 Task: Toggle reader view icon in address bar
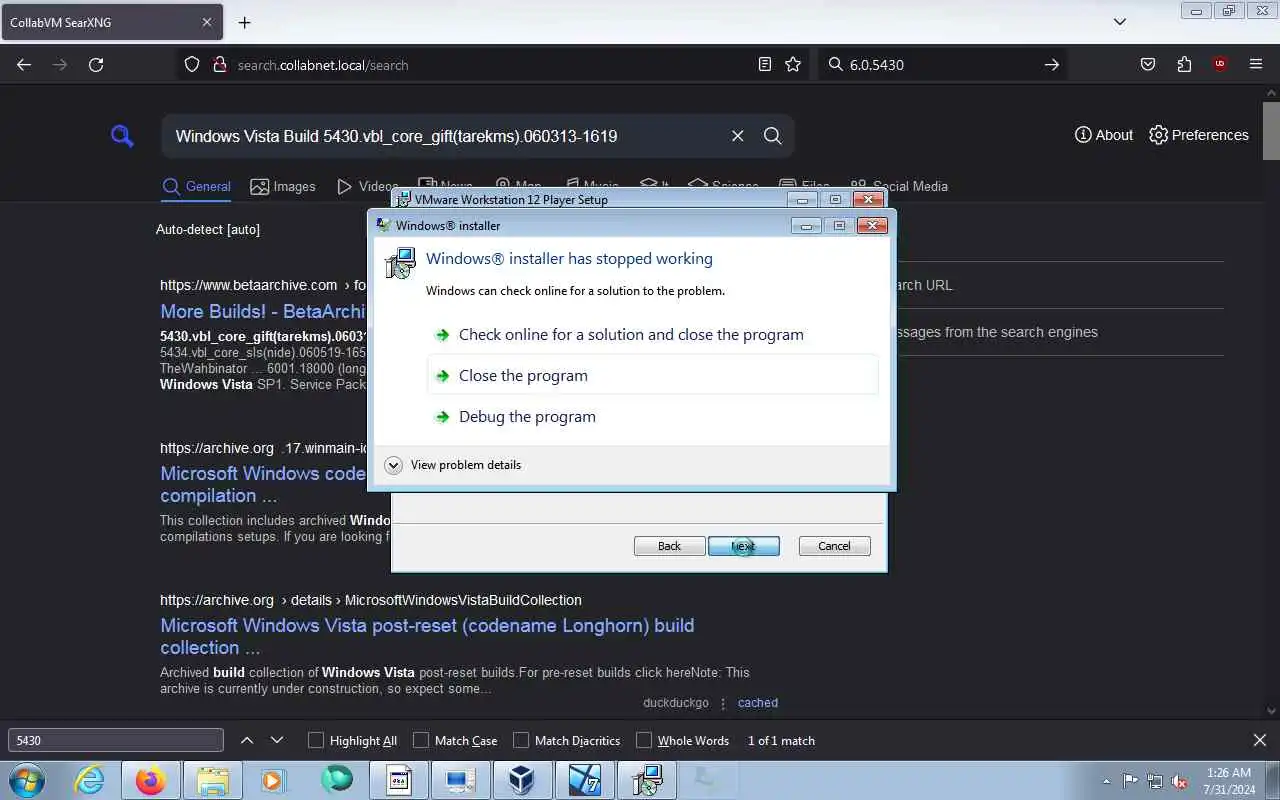pyautogui.click(x=765, y=64)
